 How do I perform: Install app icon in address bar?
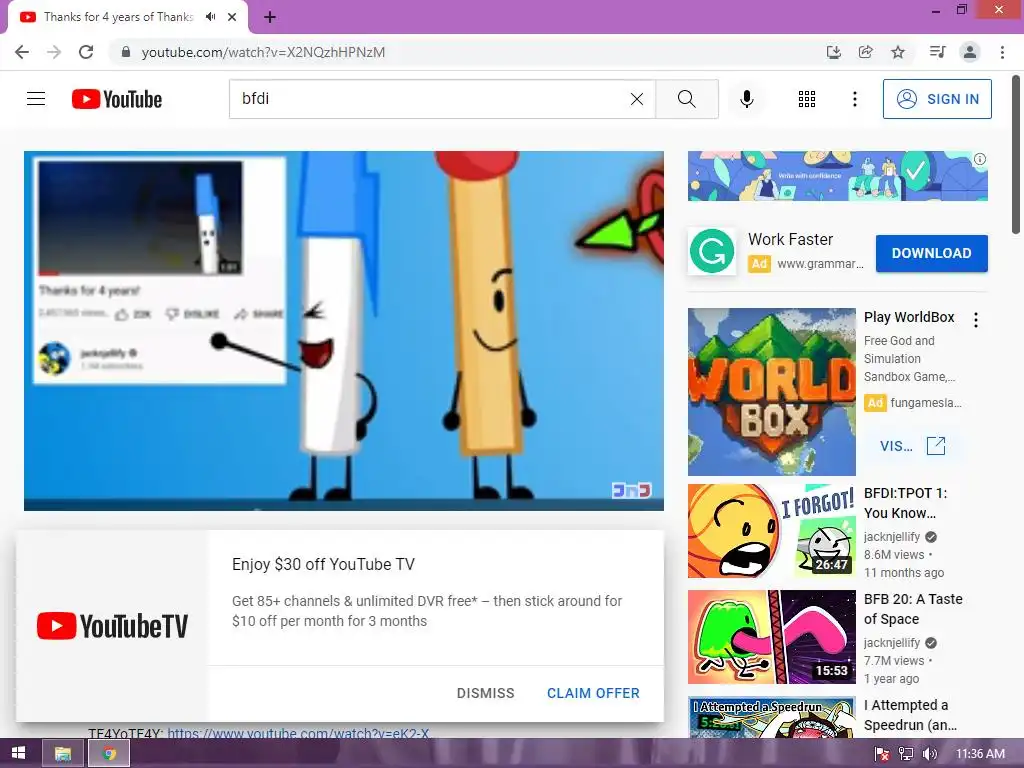click(x=833, y=52)
